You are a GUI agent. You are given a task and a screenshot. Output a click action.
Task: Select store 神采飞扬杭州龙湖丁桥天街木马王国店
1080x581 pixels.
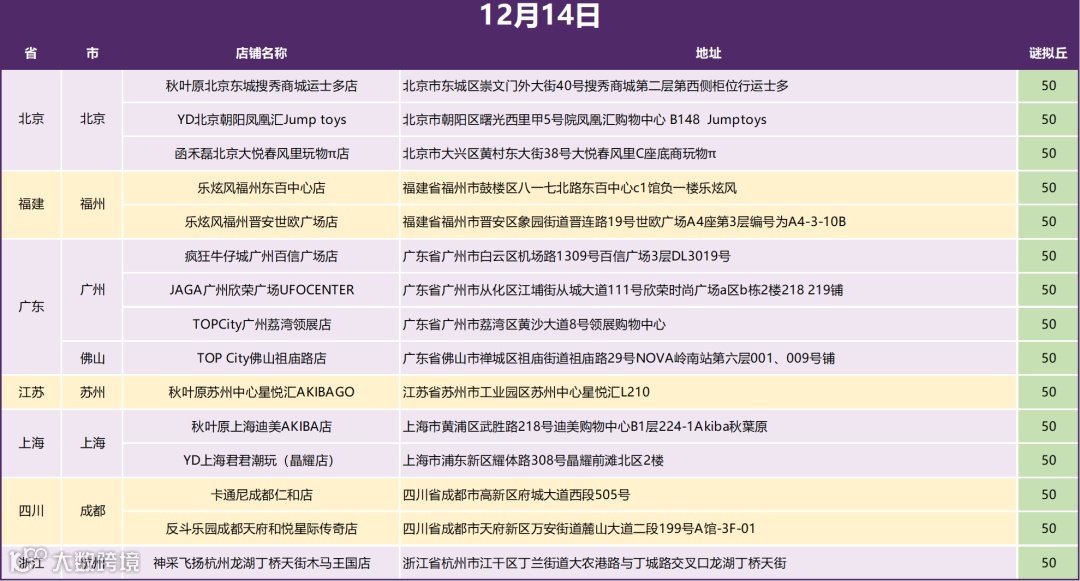[261, 563]
